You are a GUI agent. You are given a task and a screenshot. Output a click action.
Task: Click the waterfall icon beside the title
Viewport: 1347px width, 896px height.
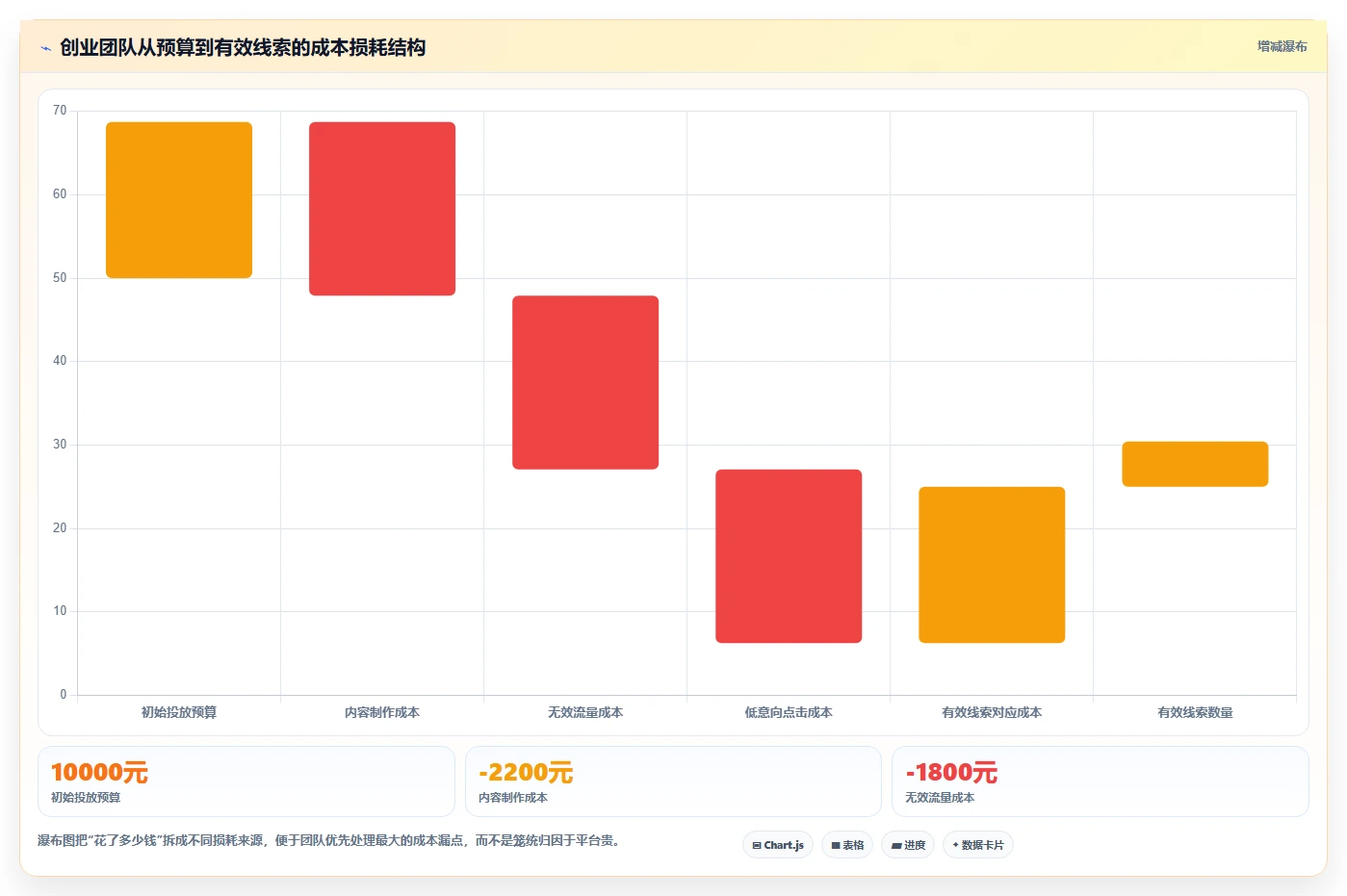pos(45,48)
